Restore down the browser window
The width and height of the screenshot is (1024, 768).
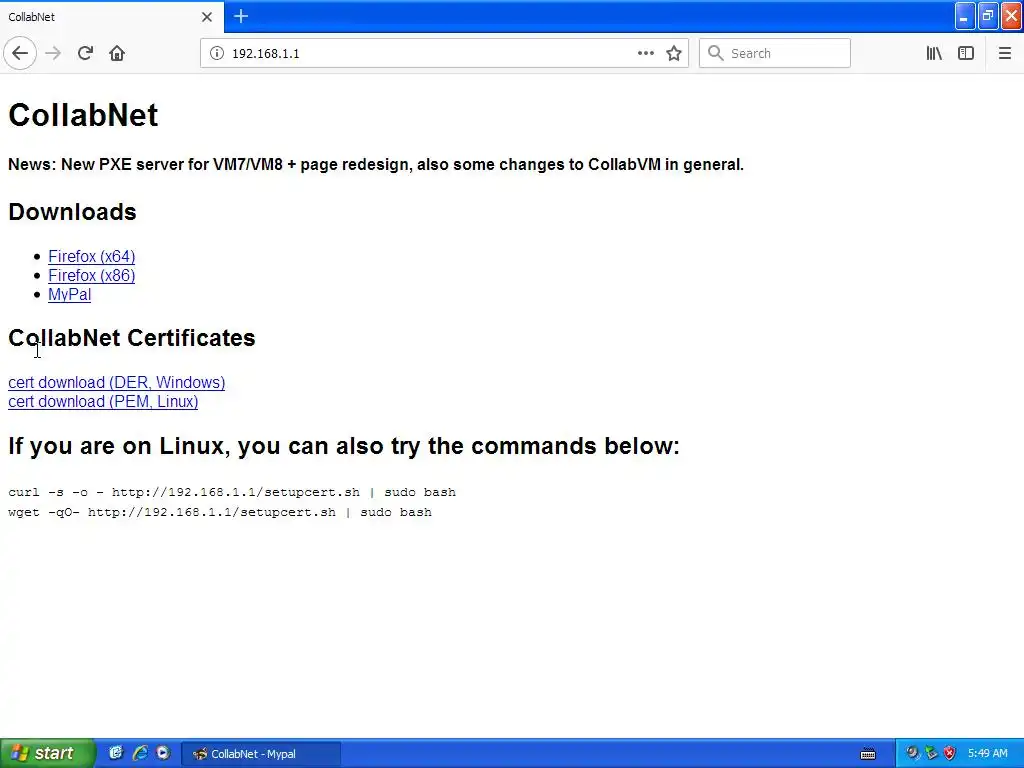coord(988,16)
